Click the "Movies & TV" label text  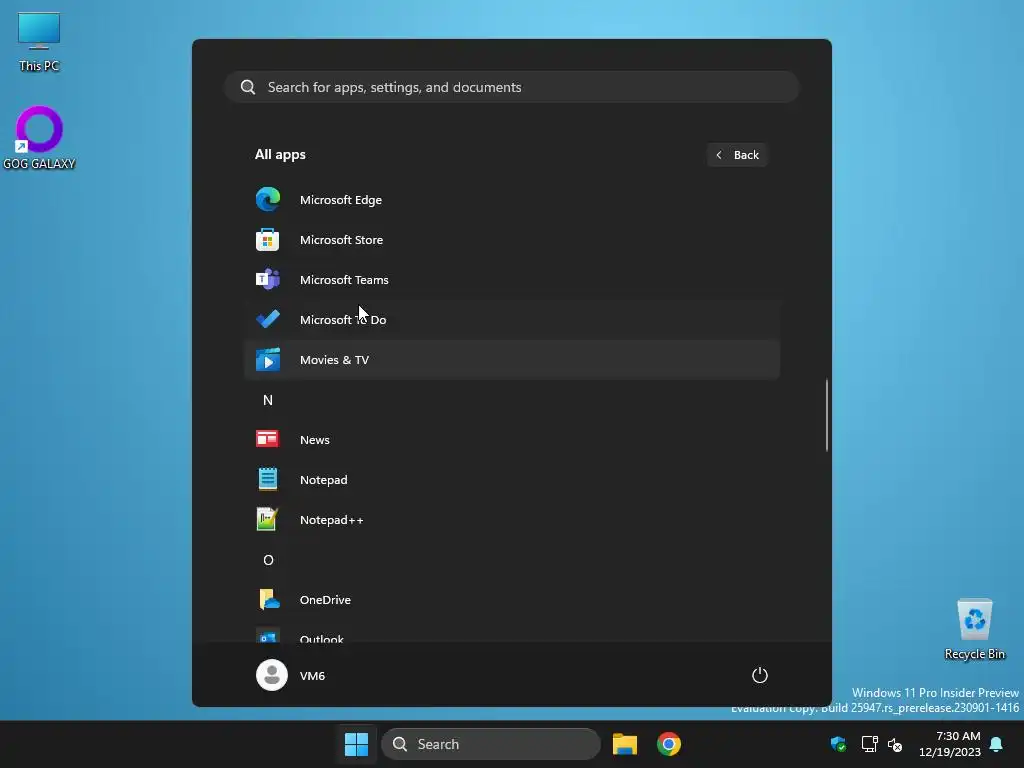334,360
